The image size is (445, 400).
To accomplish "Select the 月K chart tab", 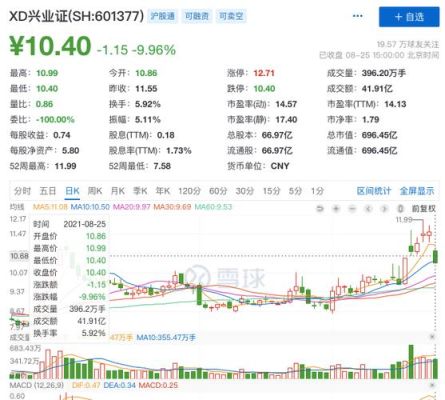I will [117, 191].
